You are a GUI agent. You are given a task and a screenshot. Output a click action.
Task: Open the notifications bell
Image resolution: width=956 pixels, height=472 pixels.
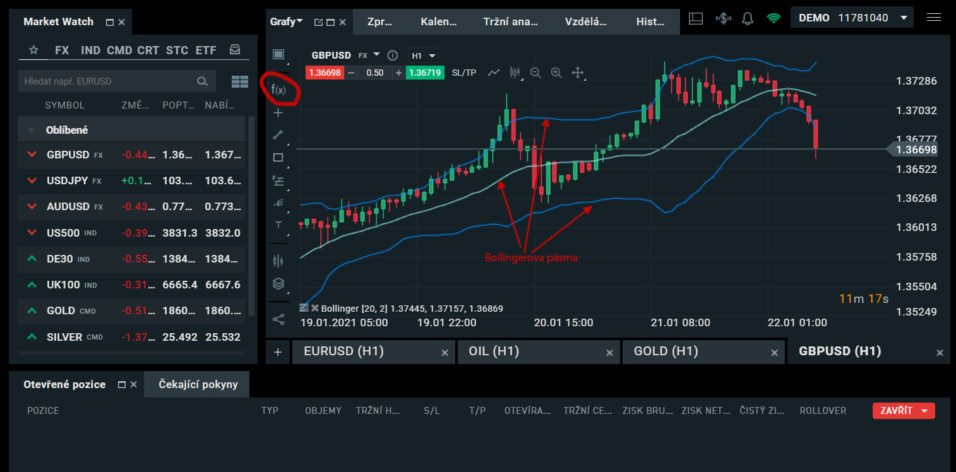750,18
